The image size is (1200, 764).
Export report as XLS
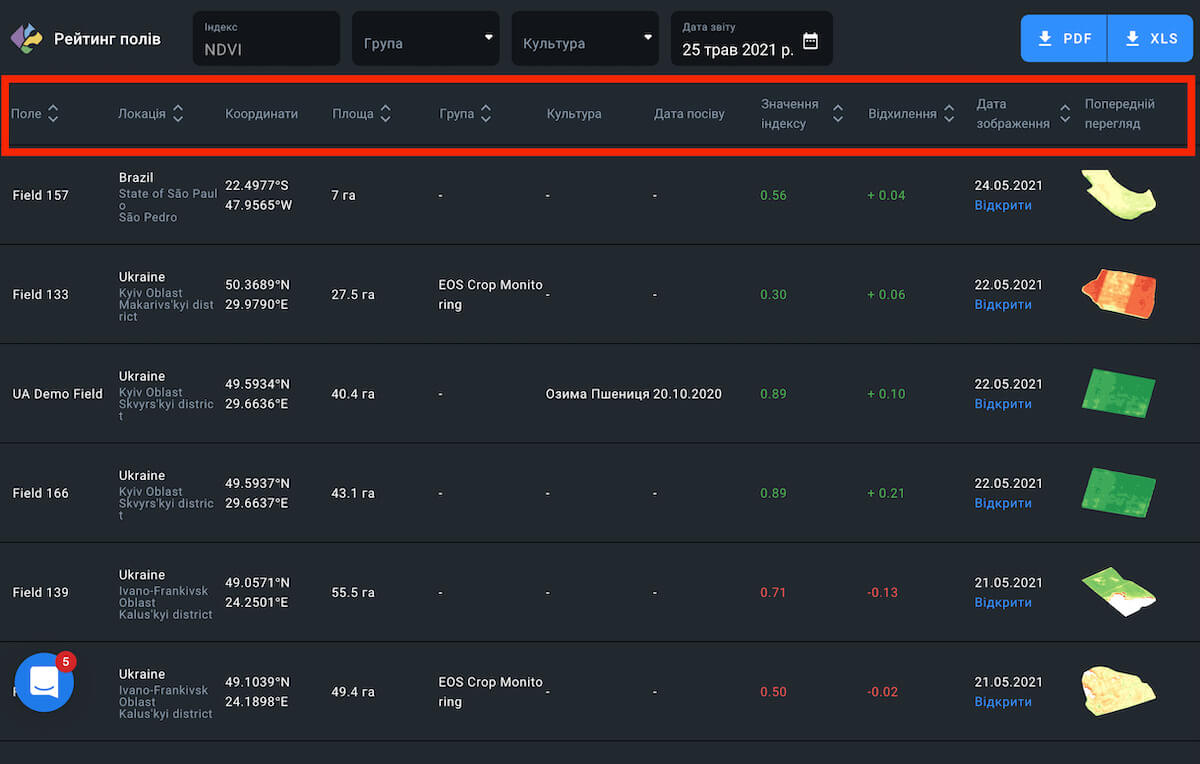coord(1151,39)
